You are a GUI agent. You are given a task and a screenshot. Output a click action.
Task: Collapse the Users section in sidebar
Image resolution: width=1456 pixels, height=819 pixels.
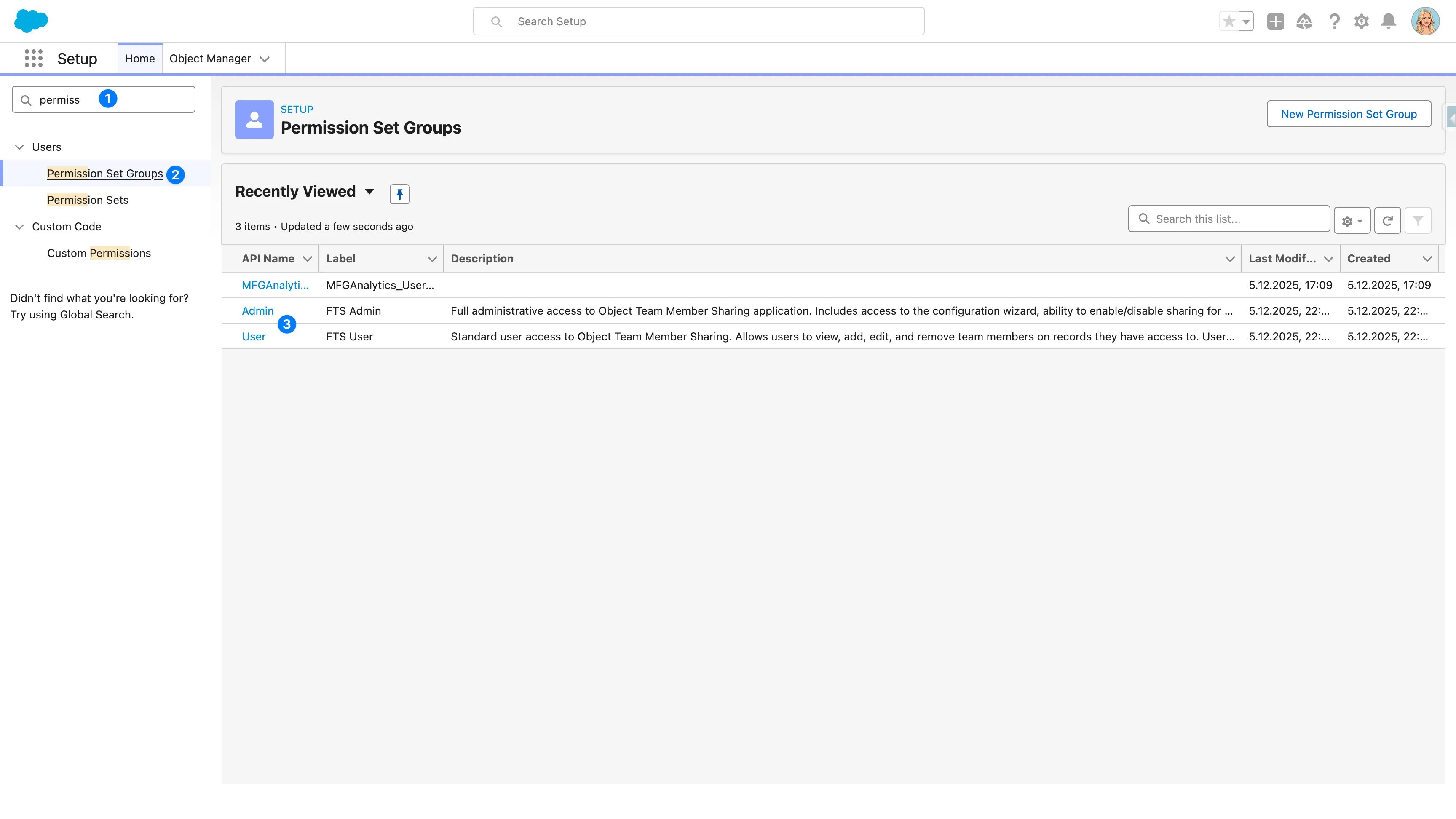click(19, 147)
